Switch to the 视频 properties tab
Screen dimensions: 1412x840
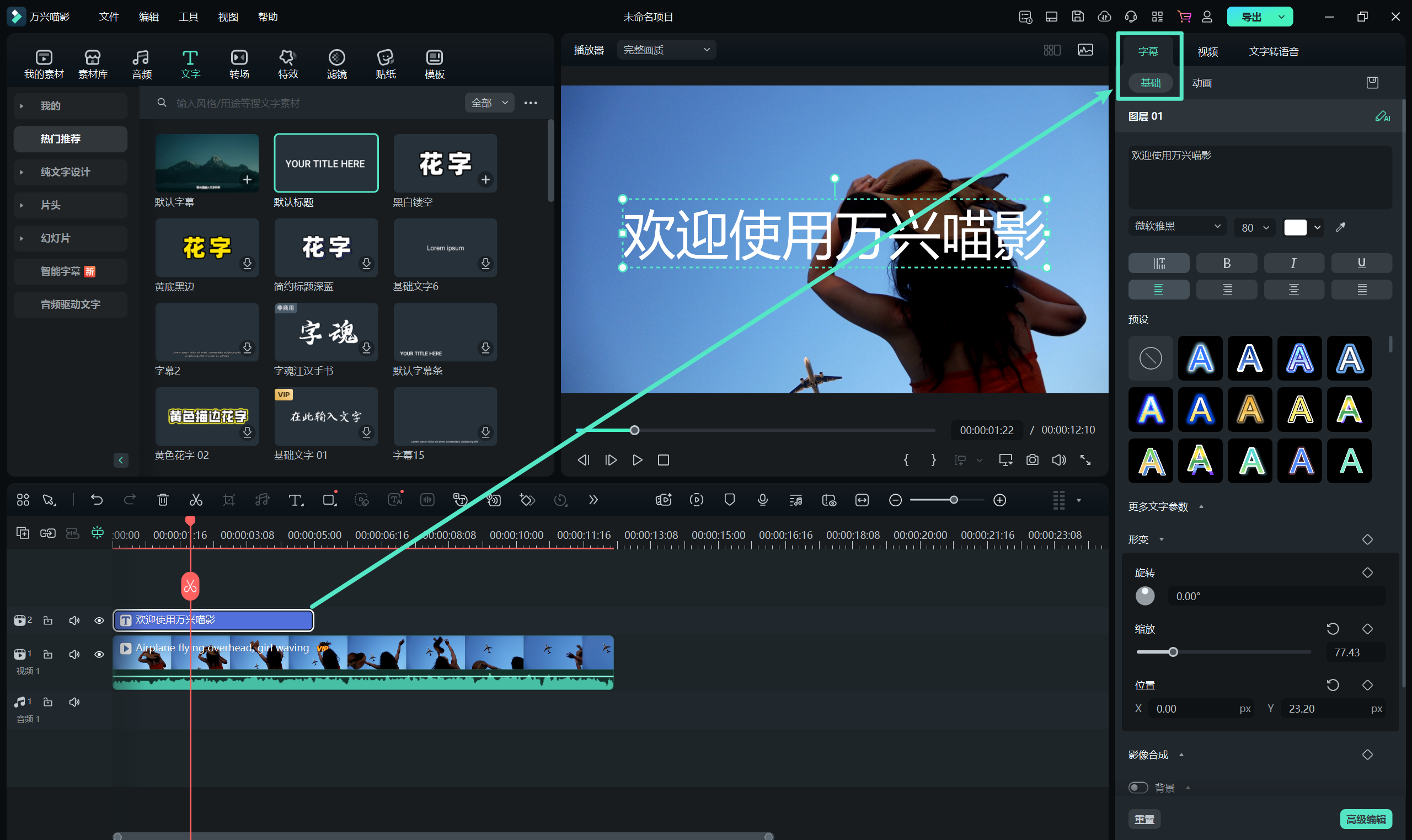pyautogui.click(x=1208, y=51)
